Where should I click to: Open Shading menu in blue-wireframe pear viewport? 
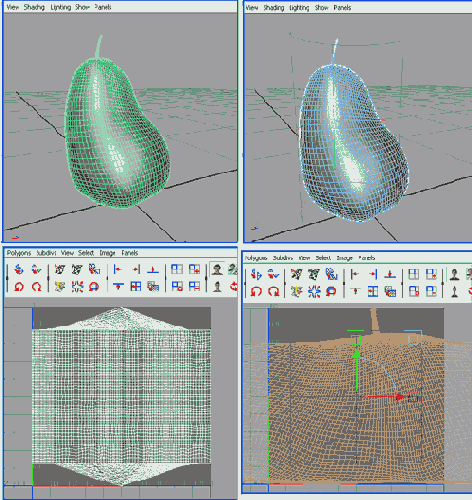[274, 8]
